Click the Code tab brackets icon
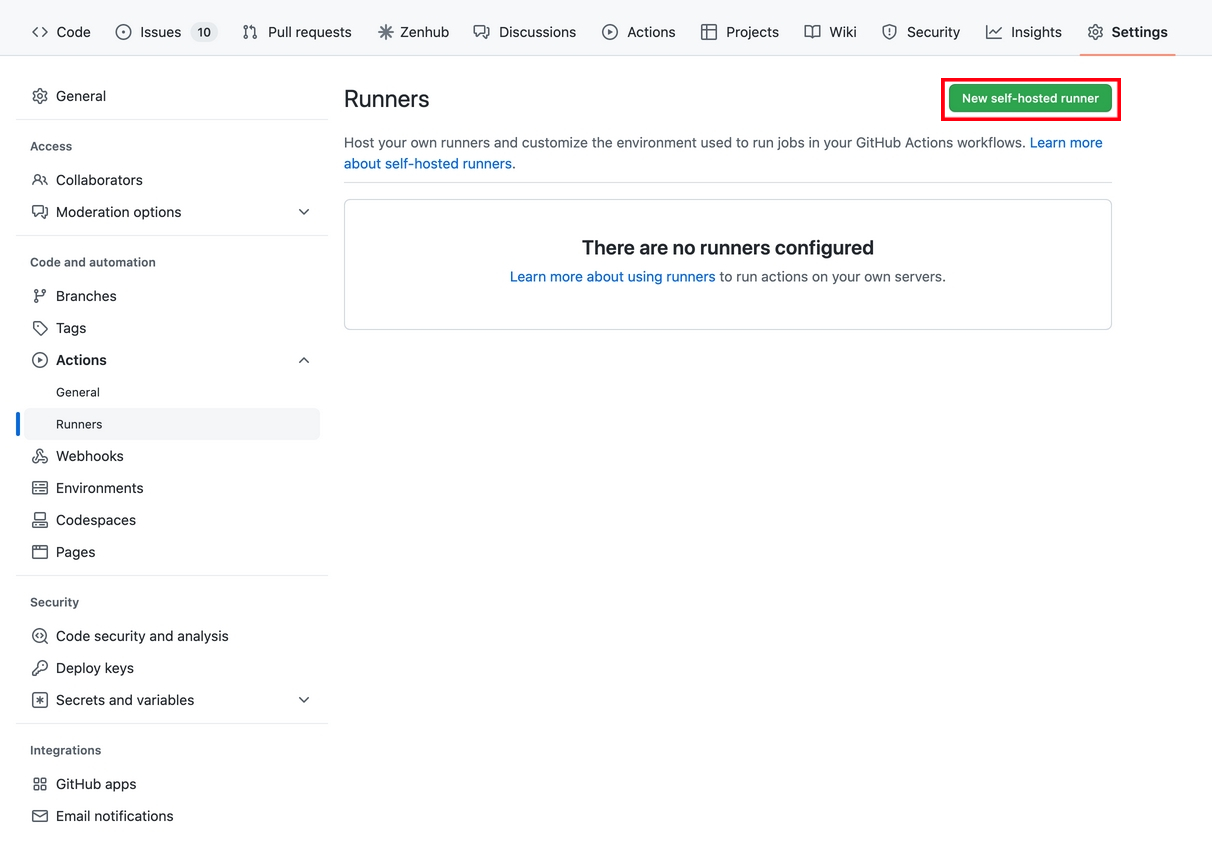 (x=40, y=32)
